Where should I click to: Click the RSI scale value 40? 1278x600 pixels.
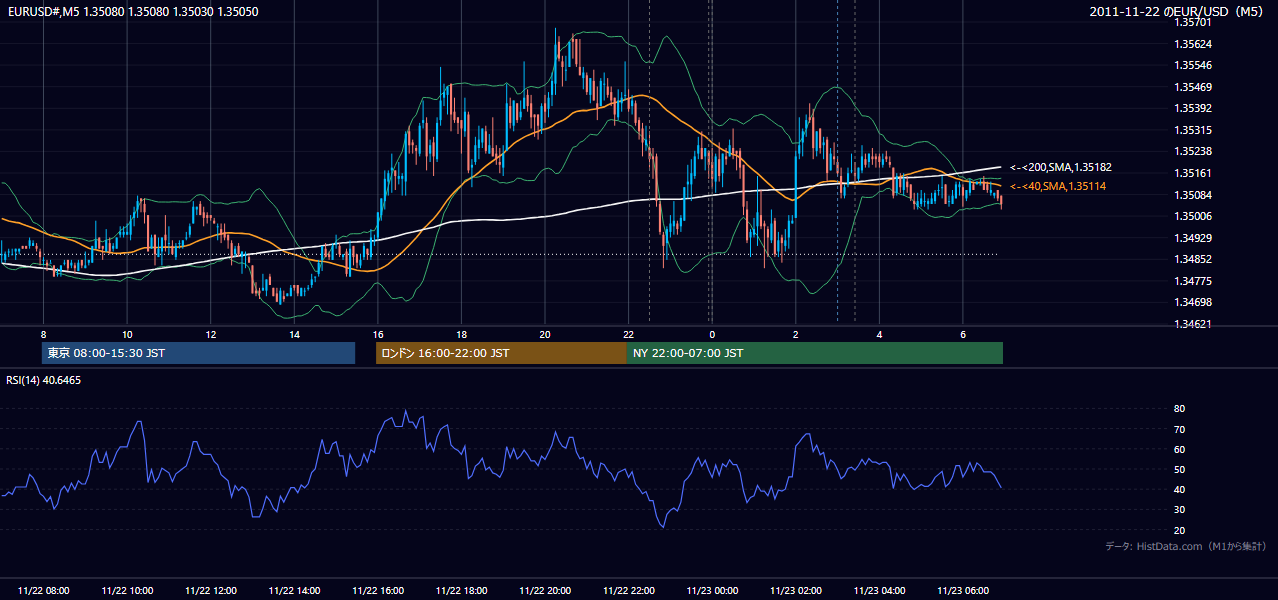(x=1180, y=490)
